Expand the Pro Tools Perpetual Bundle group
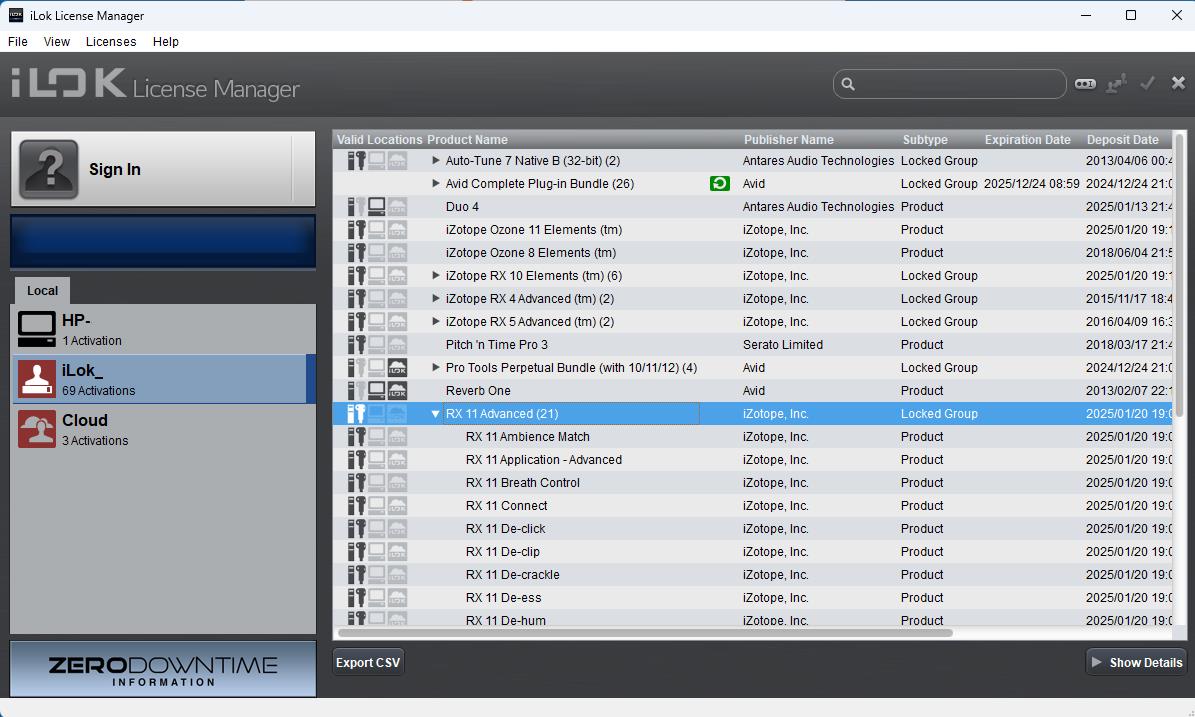The height and width of the screenshot is (717, 1195). tap(435, 368)
